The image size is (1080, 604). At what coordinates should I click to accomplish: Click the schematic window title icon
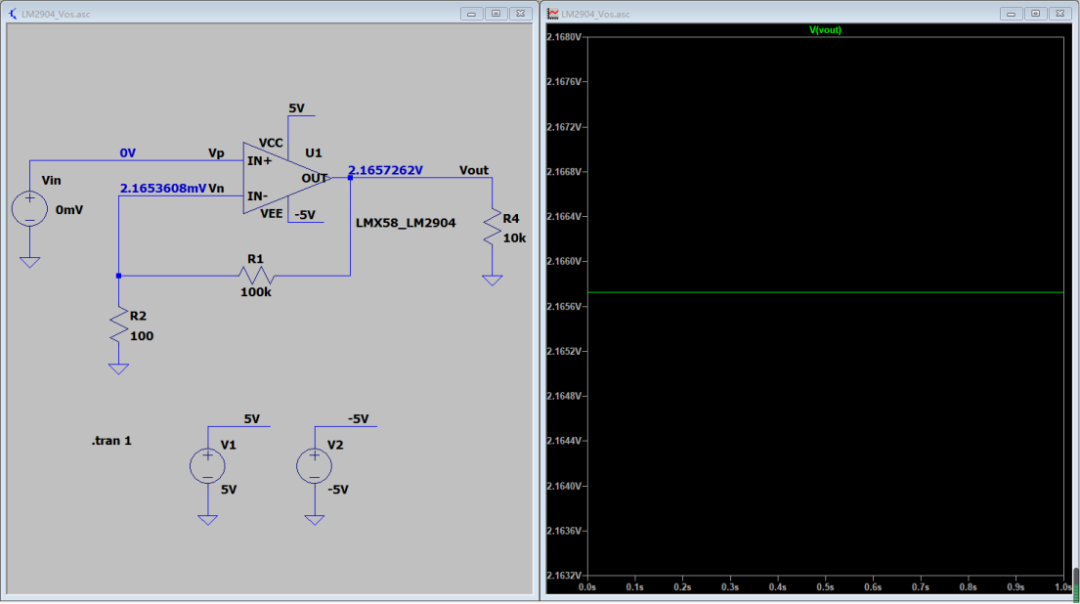tap(12, 14)
